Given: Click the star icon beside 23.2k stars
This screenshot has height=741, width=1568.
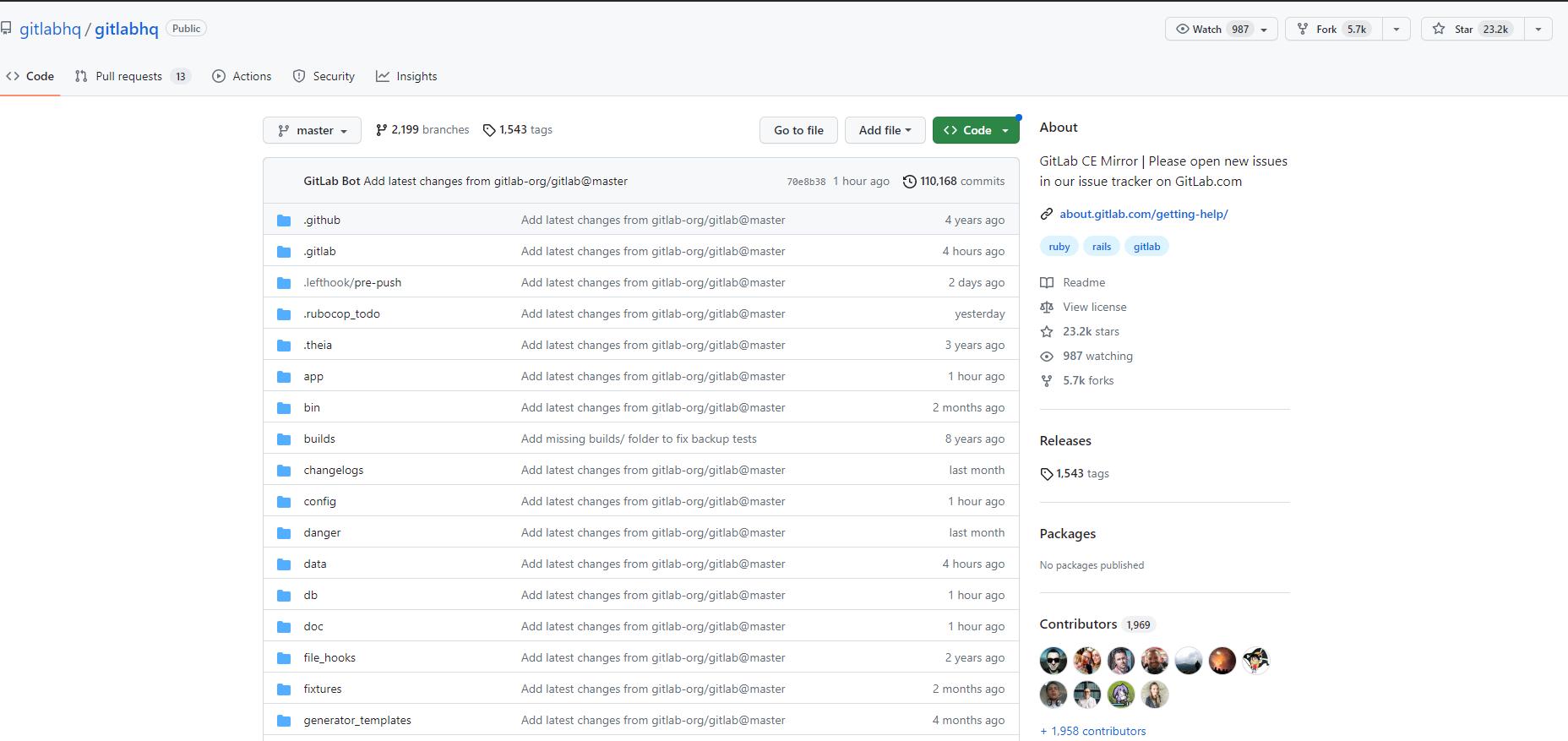Looking at the screenshot, I should point(1047,331).
